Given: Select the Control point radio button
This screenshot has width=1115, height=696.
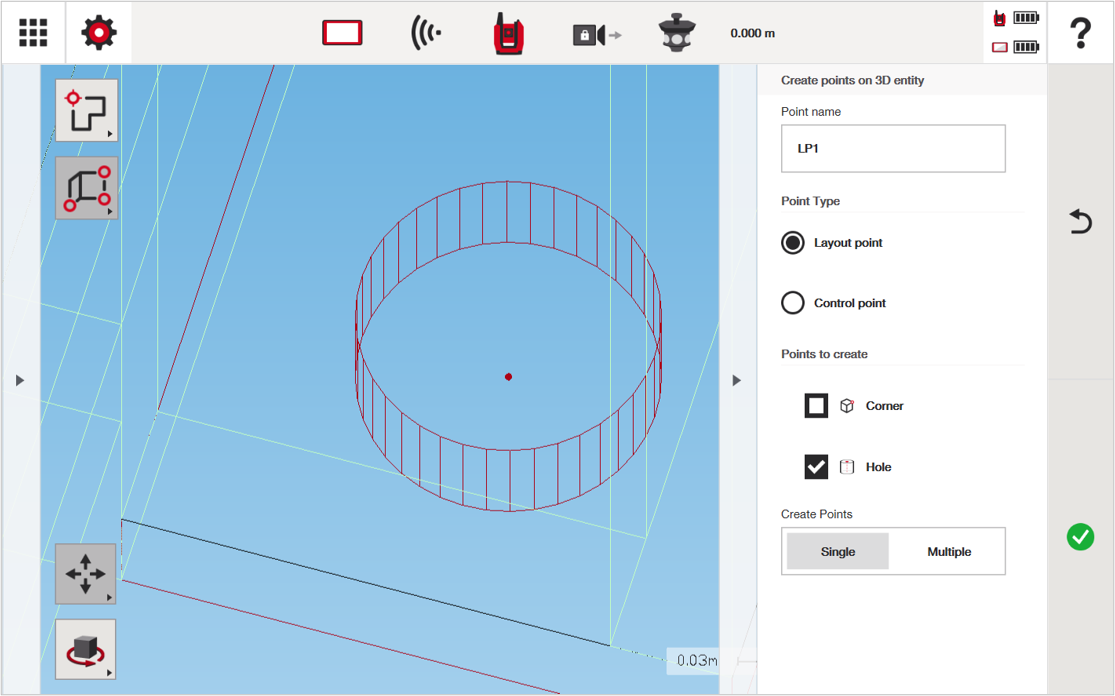Looking at the screenshot, I should pos(792,303).
